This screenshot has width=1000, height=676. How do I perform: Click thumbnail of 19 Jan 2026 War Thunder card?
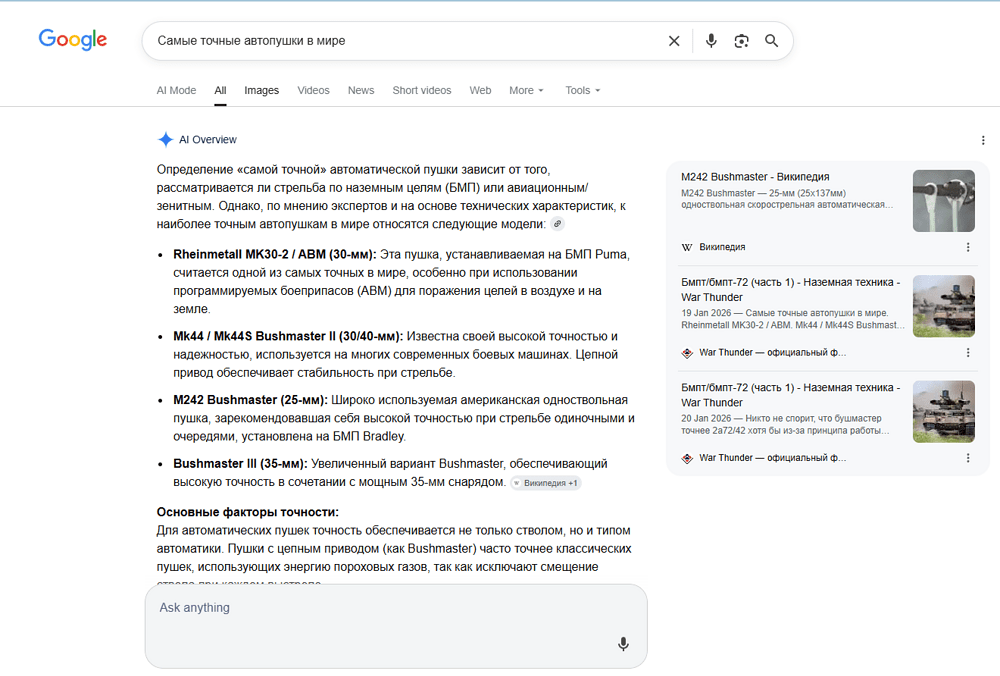943,306
